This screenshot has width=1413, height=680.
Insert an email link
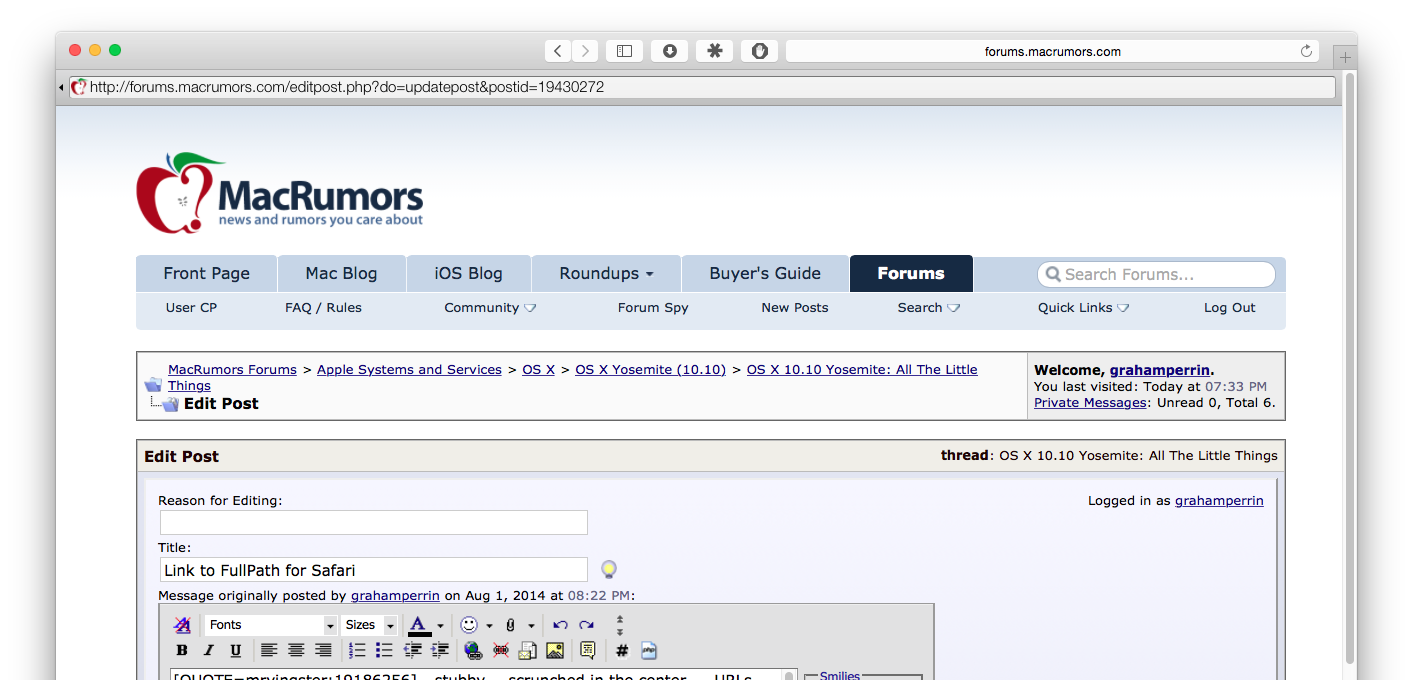tap(528, 651)
